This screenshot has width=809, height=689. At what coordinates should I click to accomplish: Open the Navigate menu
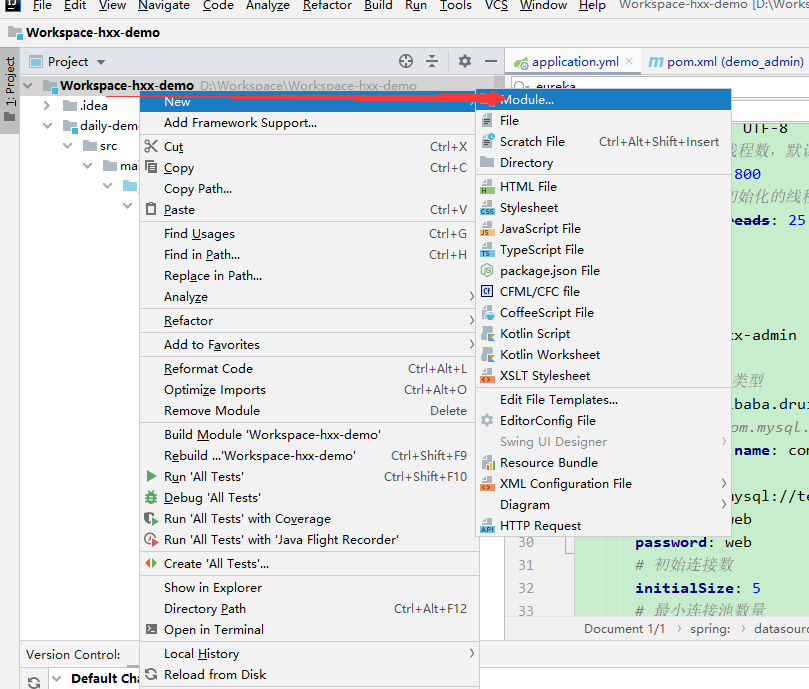(x=164, y=5)
